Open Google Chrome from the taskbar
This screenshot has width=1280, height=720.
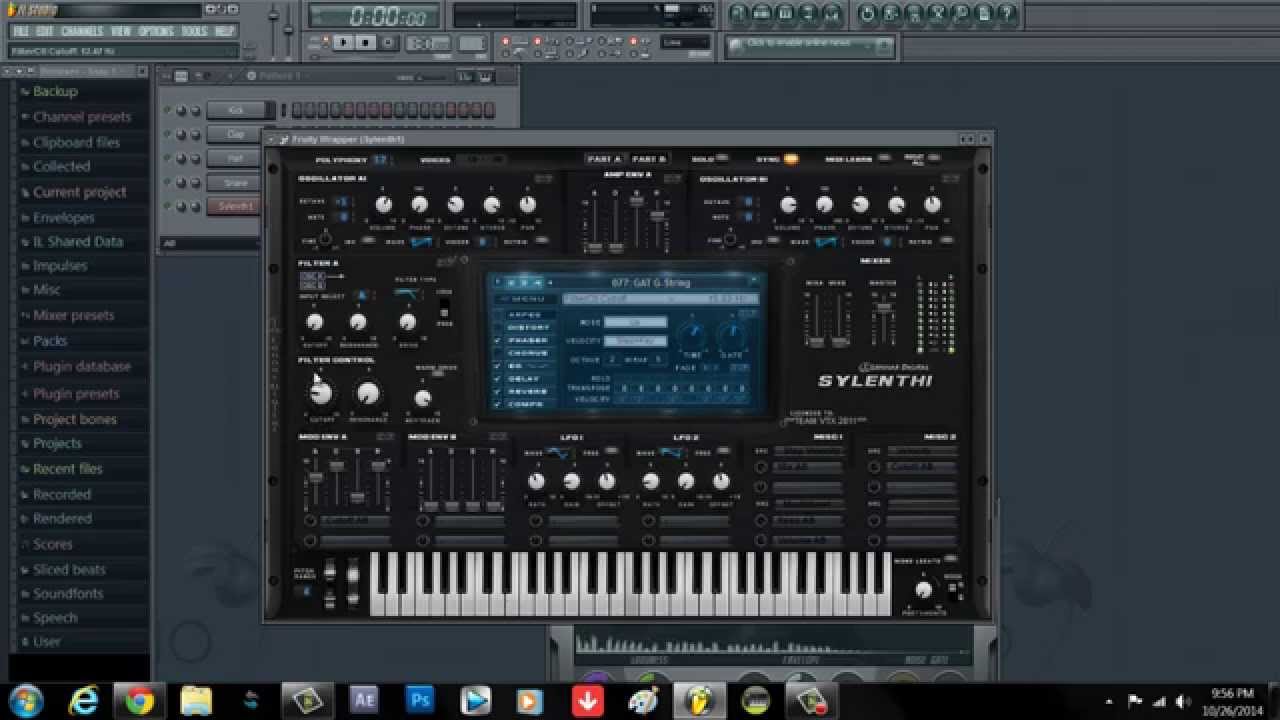[x=140, y=701]
